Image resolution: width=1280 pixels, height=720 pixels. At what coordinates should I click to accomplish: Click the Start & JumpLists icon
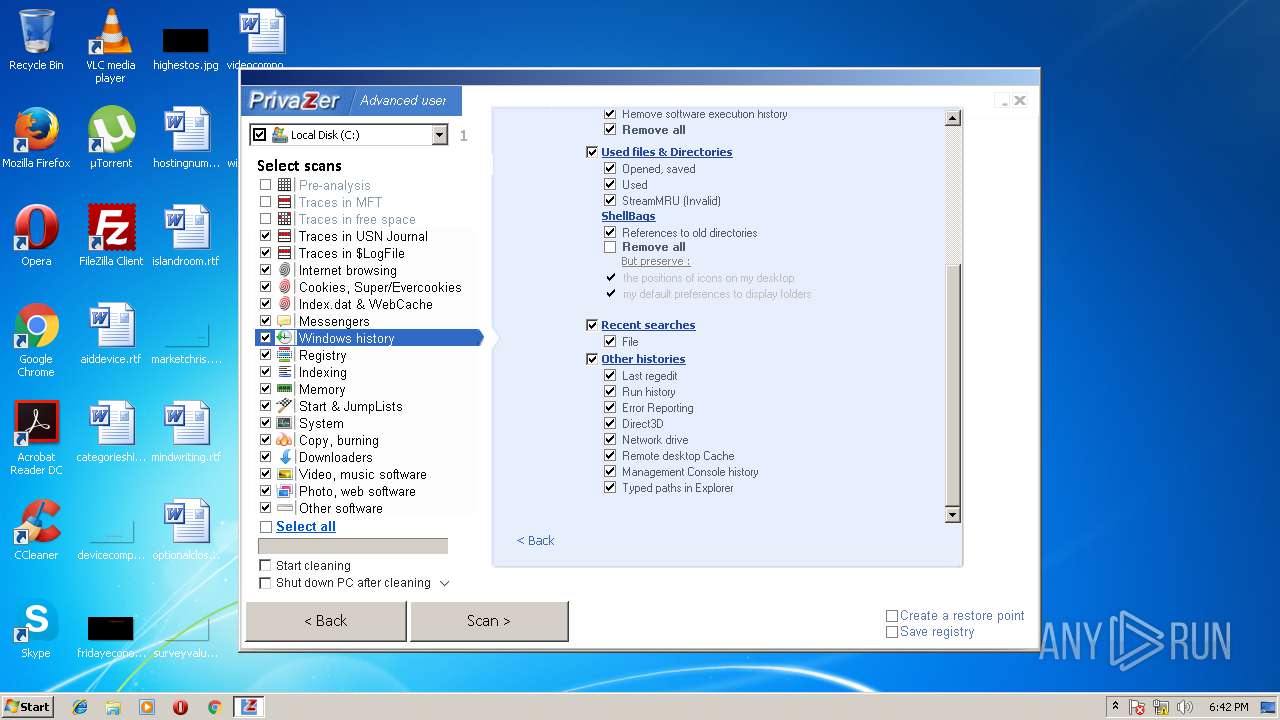click(285, 406)
